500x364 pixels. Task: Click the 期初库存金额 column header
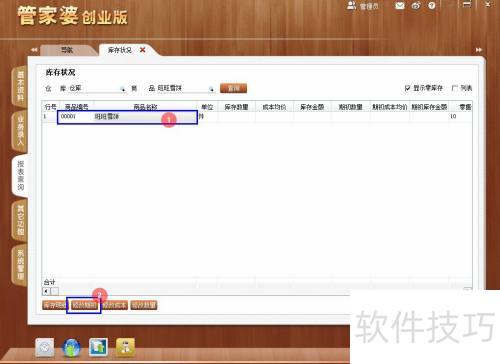click(429, 107)
